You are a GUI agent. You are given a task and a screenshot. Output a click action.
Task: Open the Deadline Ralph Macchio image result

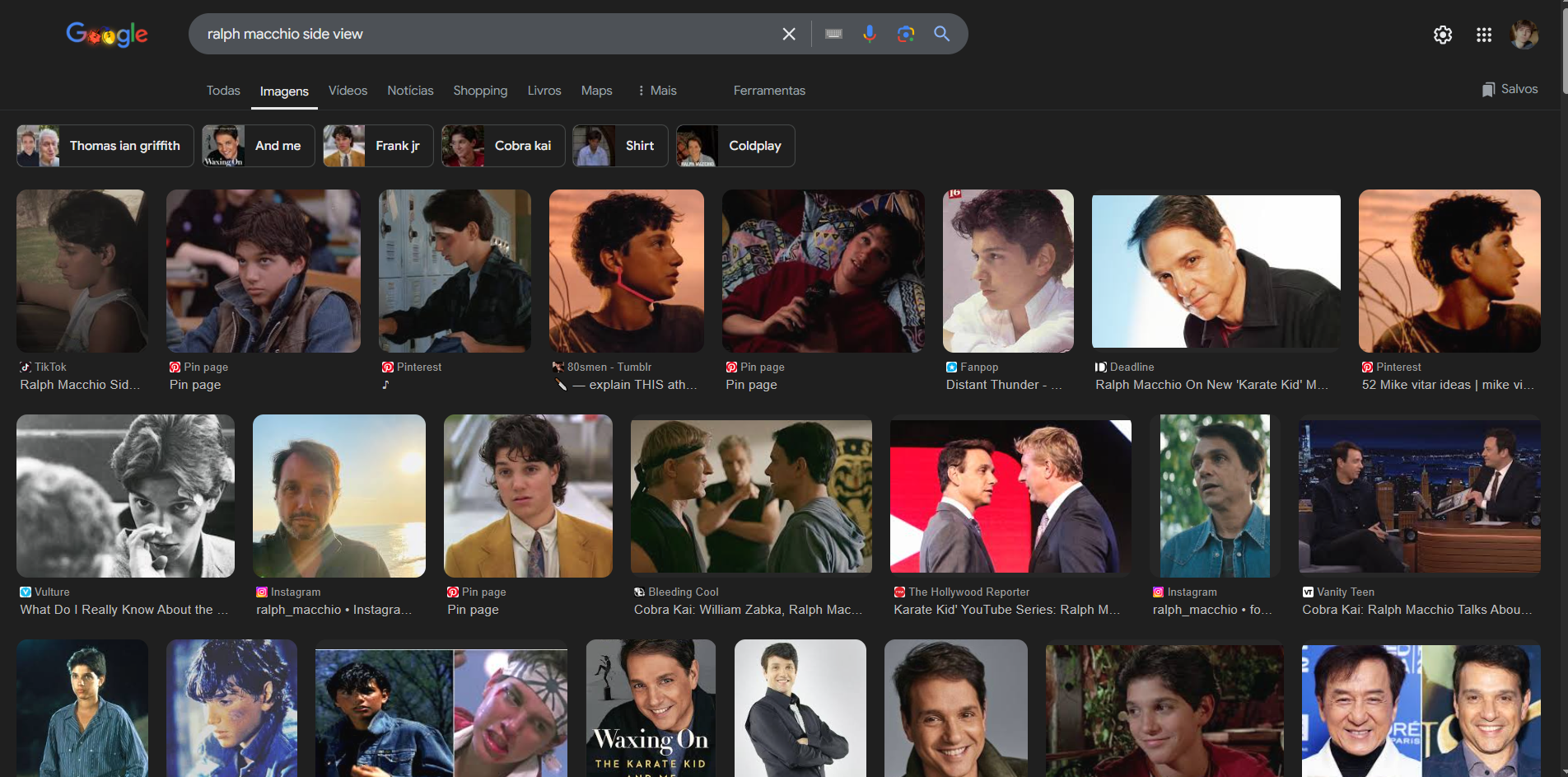click(x=1216, y=272)
